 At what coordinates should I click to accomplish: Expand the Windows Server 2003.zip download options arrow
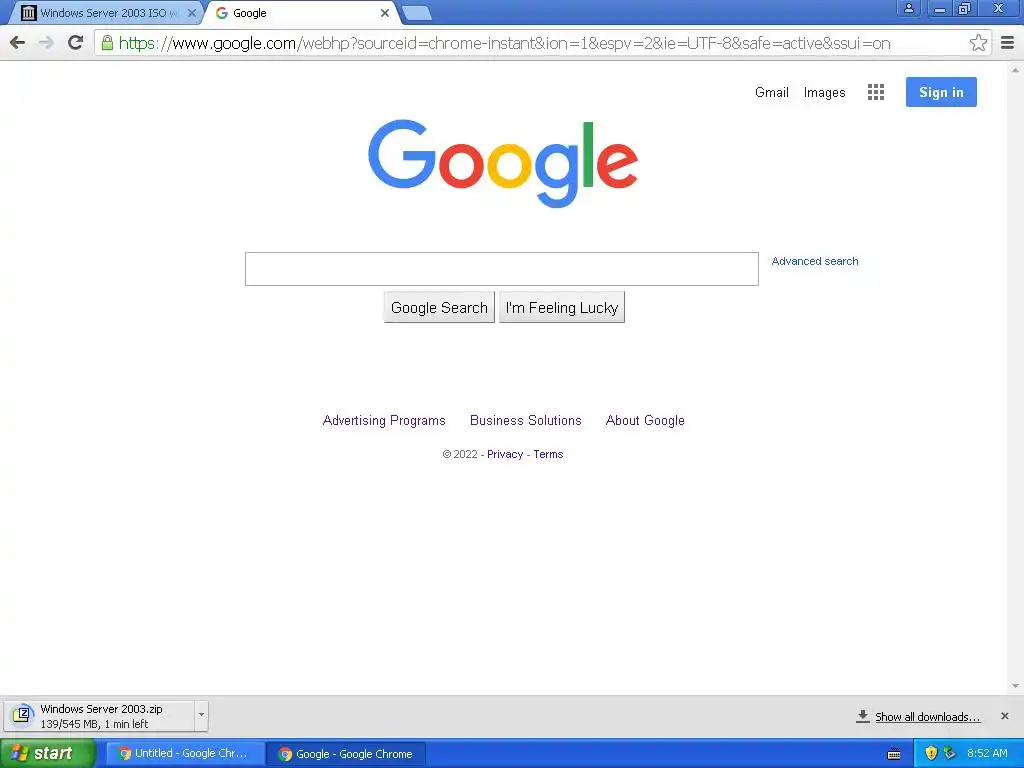point(201,715)
